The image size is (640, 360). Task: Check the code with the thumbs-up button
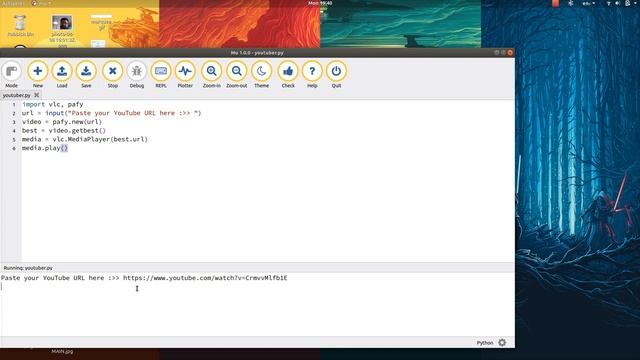coord(288,74)
